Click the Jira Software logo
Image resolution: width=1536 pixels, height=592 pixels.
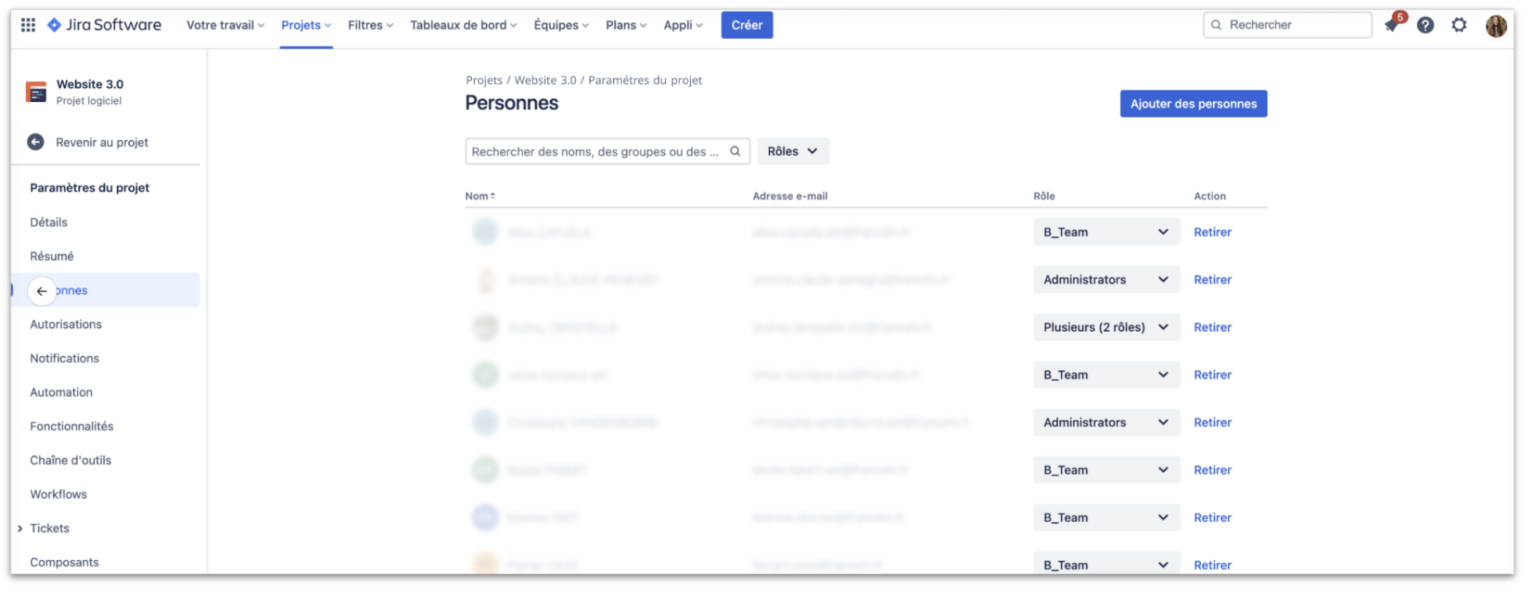point(103,24)
